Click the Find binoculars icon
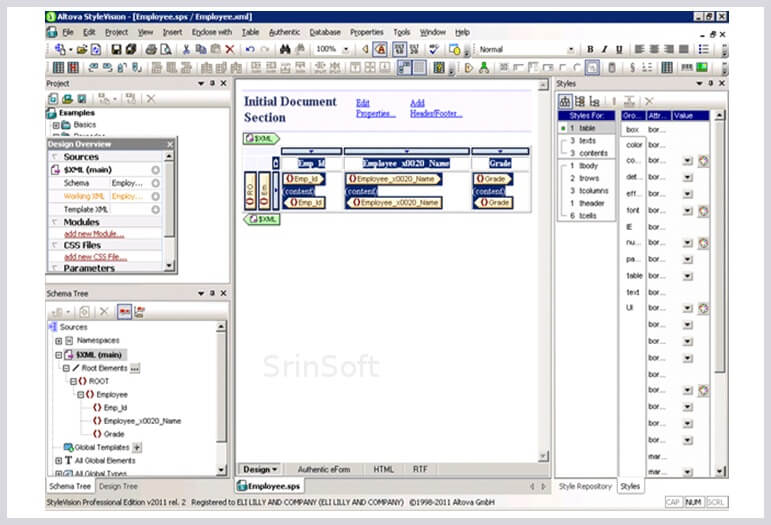This screenshot has width=771, height=525. pos(285,49)
